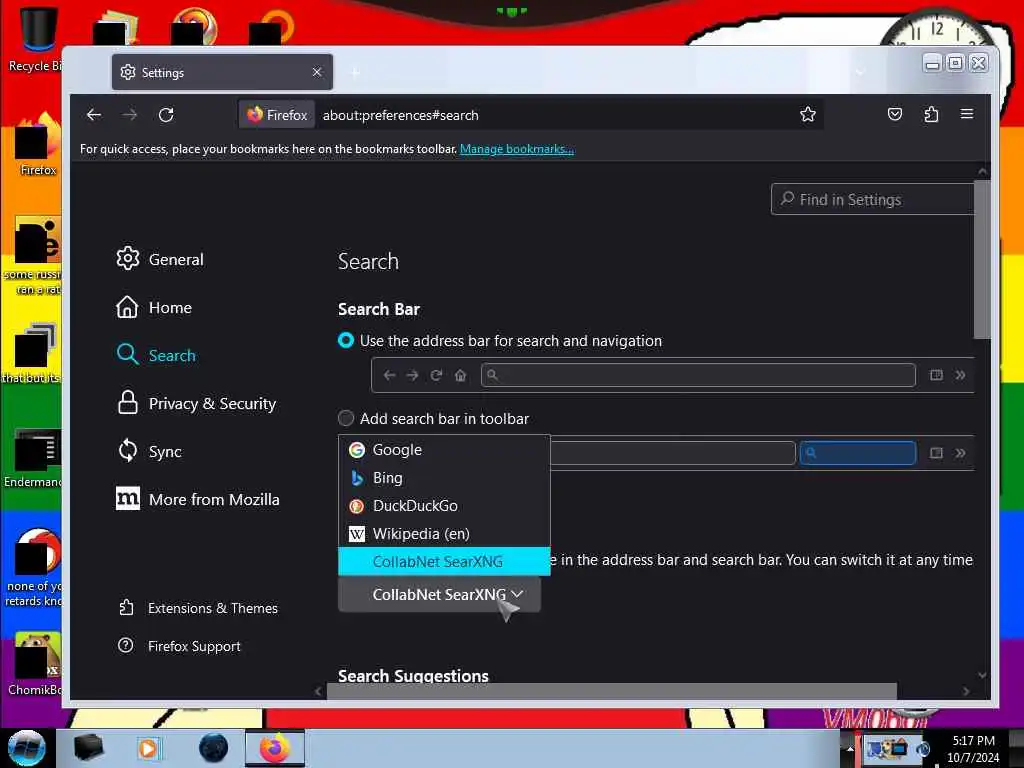Click the vertical scrollbar thumb in settings
The height and width of the screenshot is (768, 1024).
click(x=982, y=259)
